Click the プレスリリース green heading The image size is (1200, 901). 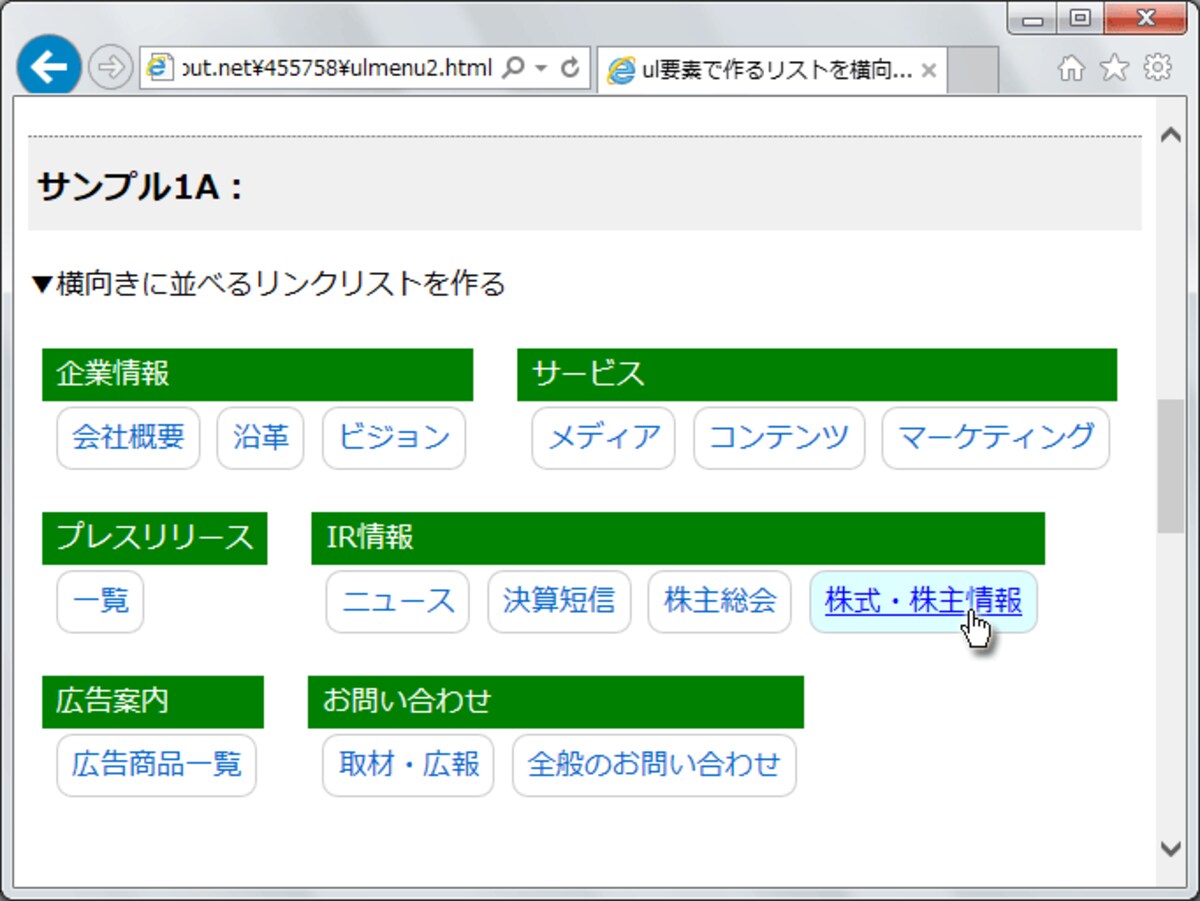(x=155, y=538)
